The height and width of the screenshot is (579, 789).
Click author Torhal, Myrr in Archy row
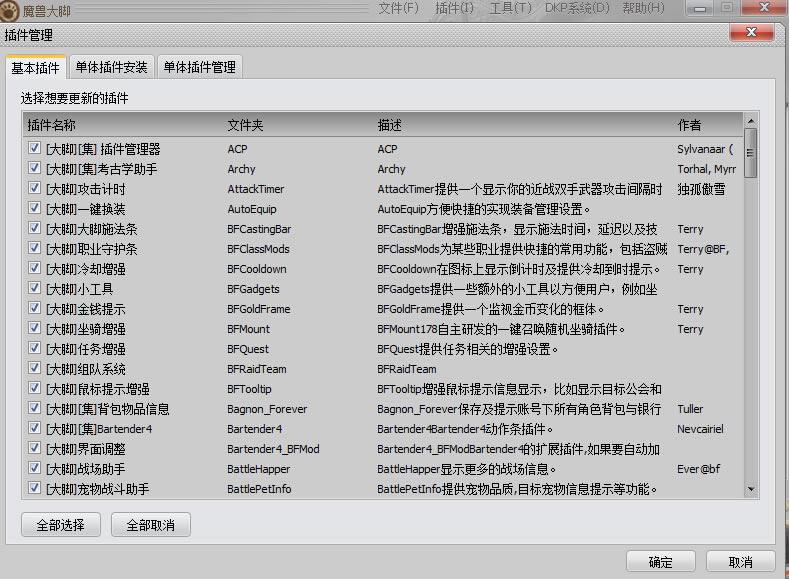pyautogui.click(x=706, y=169)
